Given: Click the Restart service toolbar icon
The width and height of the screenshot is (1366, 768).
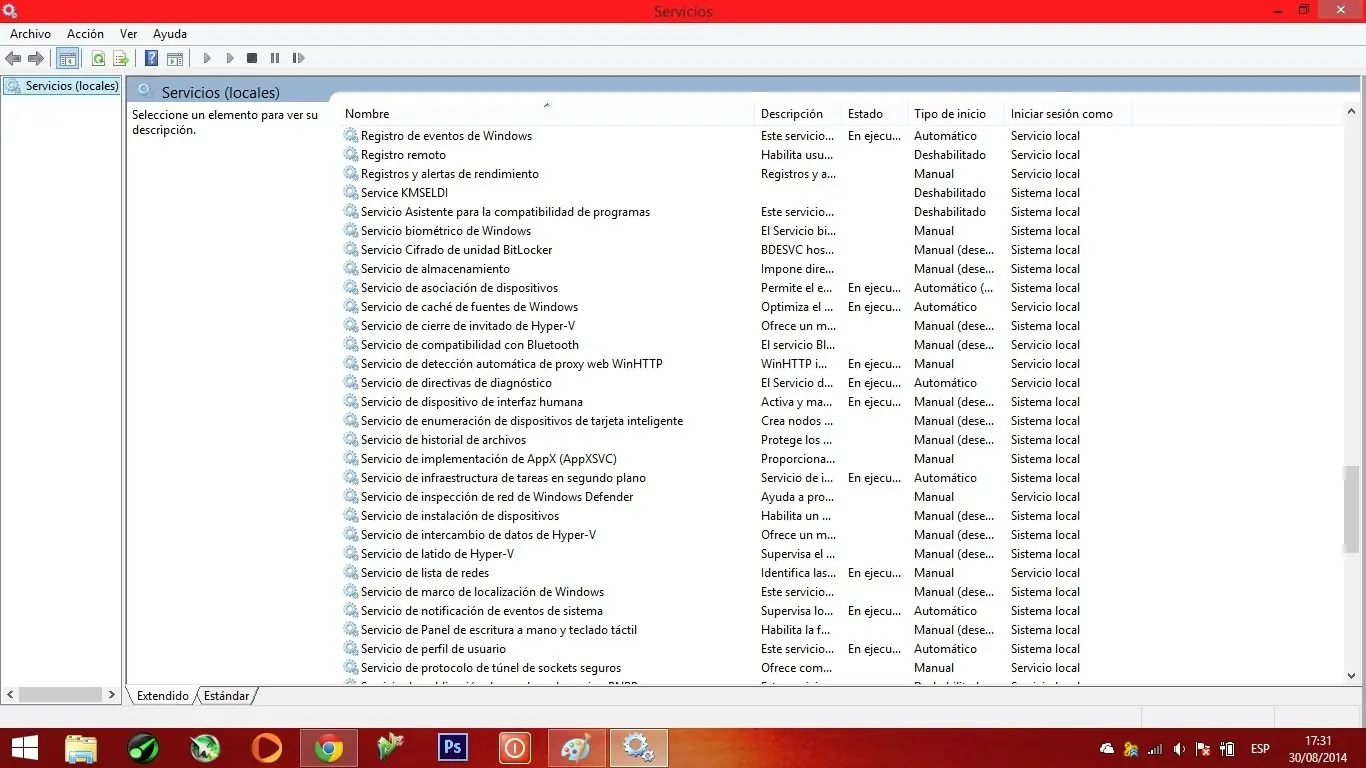Looking at the screenshot, I should click(298, 59).
